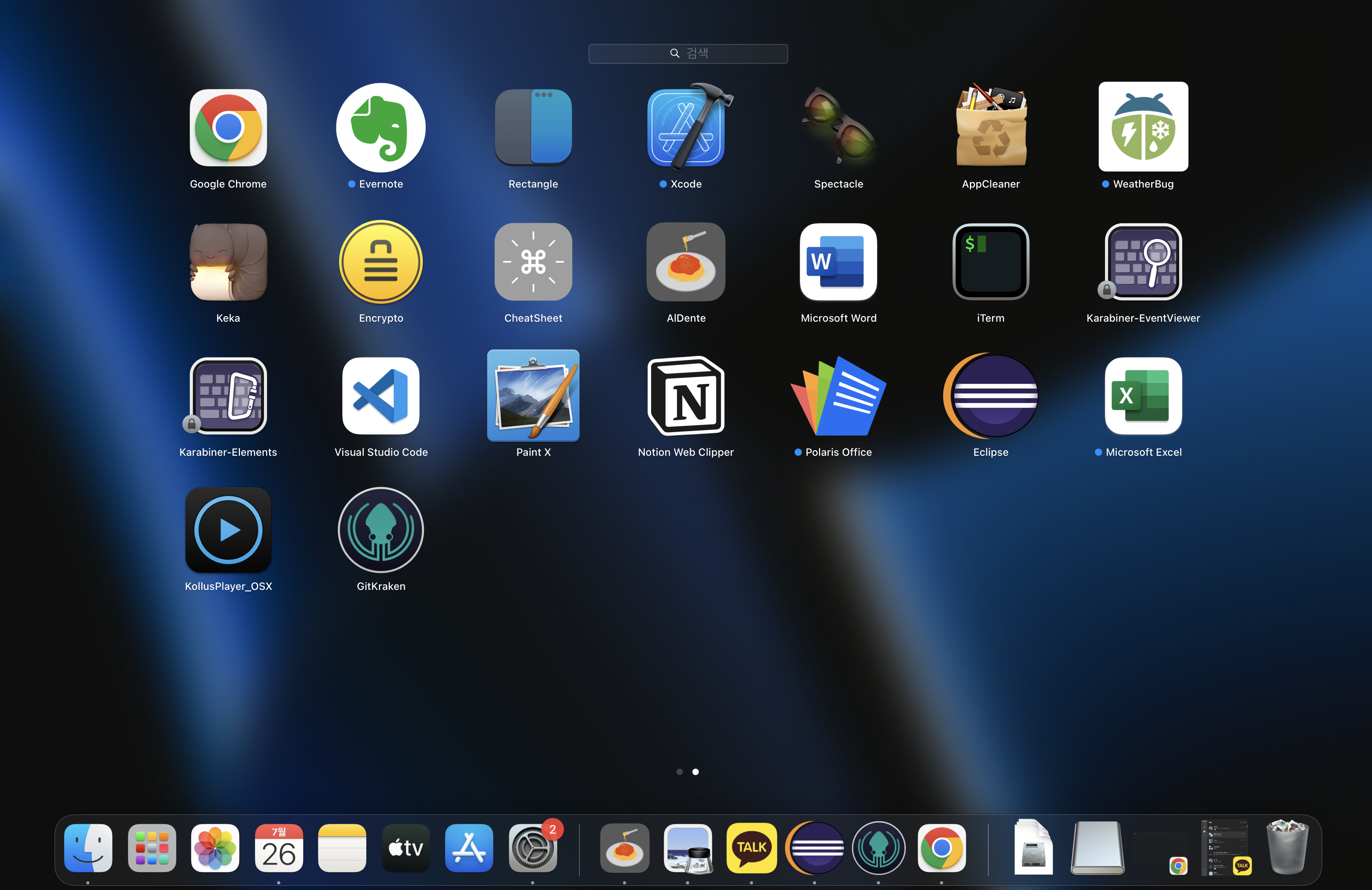Open the disk image file in Dock
Screen dimensions: 1372x890
(x=1034, y=847)
